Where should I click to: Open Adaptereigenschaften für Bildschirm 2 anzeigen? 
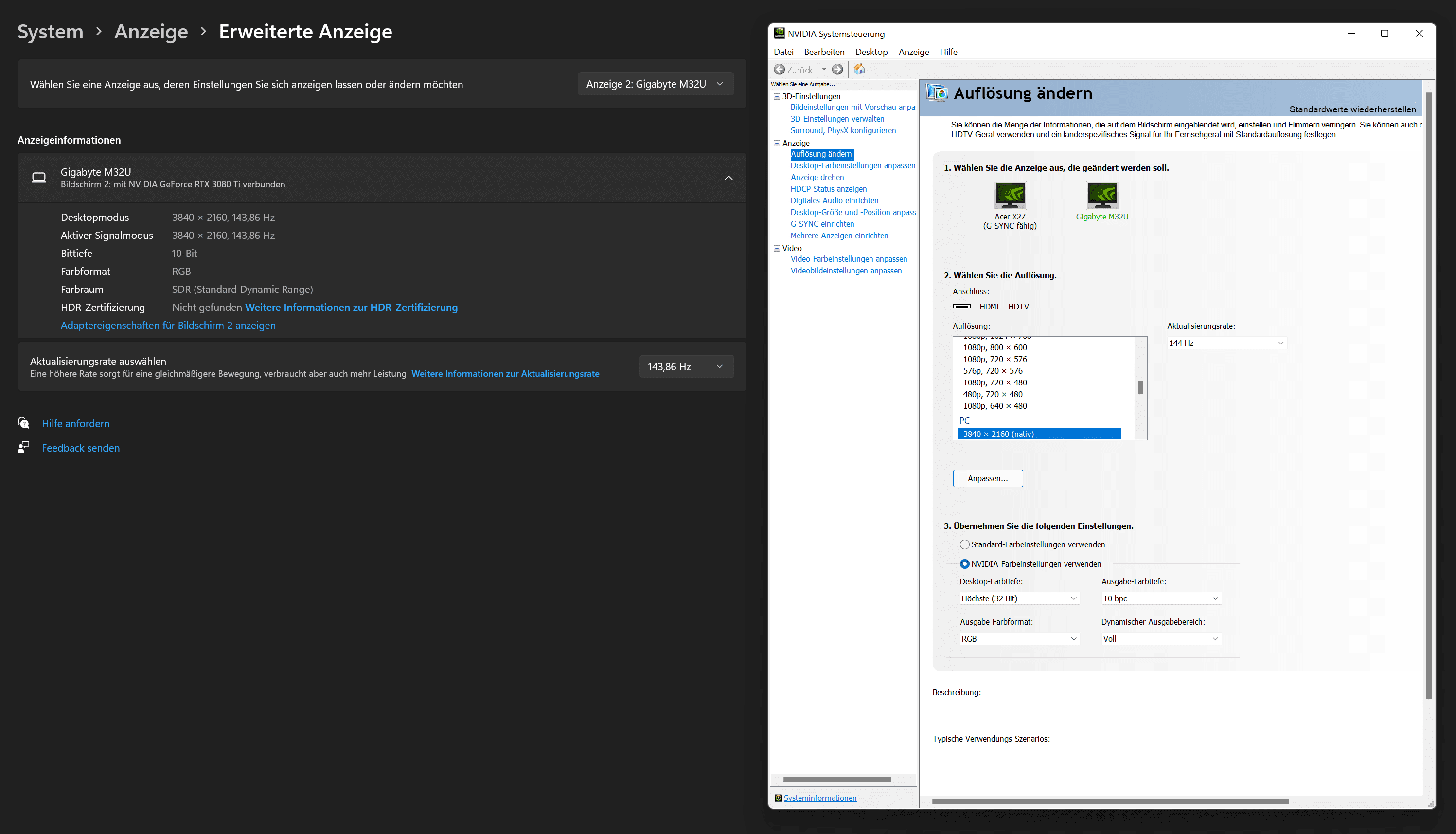pyautogui.click(x=168, y=326)
